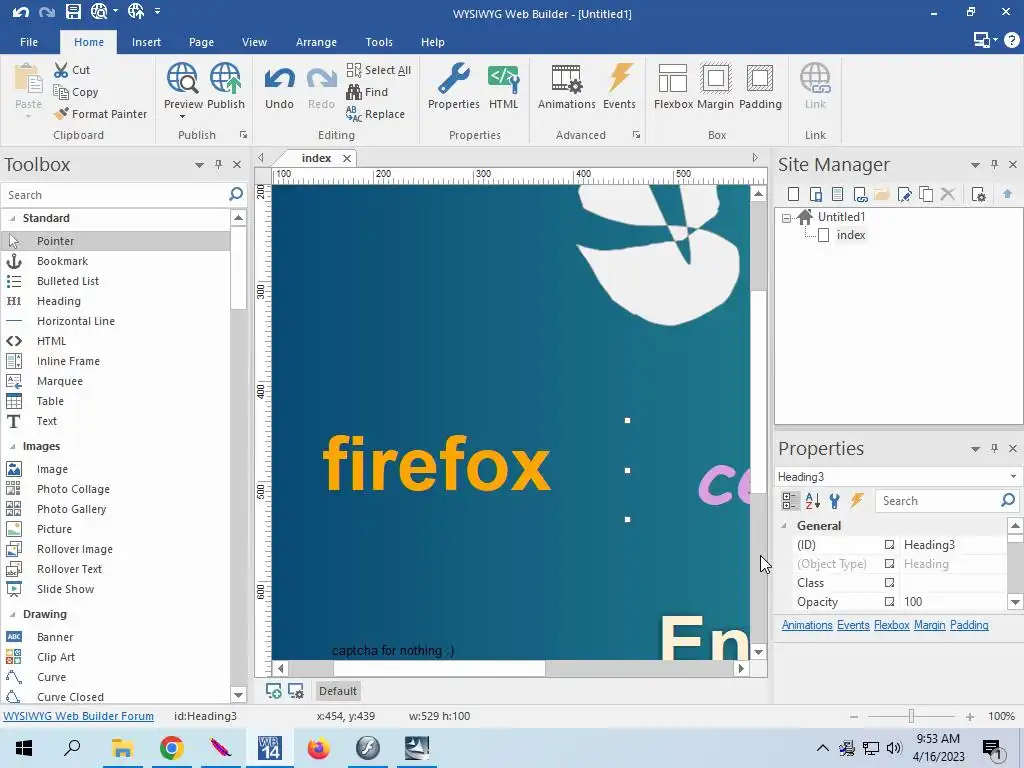Click the zoom in plus button

pos(970,716)
